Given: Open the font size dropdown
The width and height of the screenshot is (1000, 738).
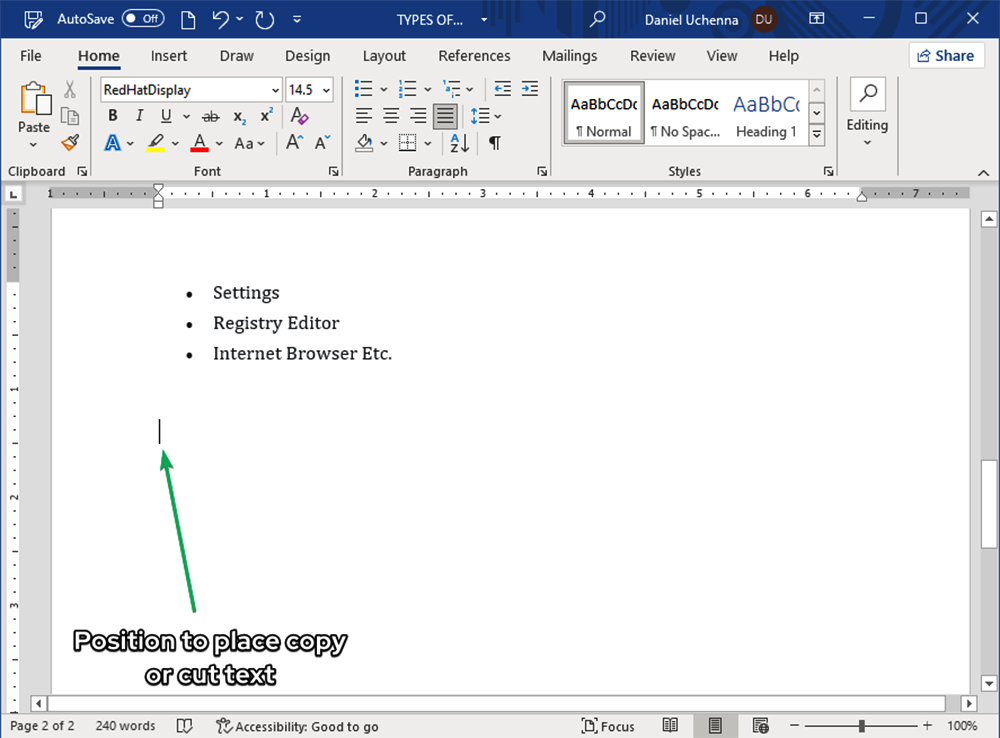Looking at the screenshot, I should [x=327, y=90].
